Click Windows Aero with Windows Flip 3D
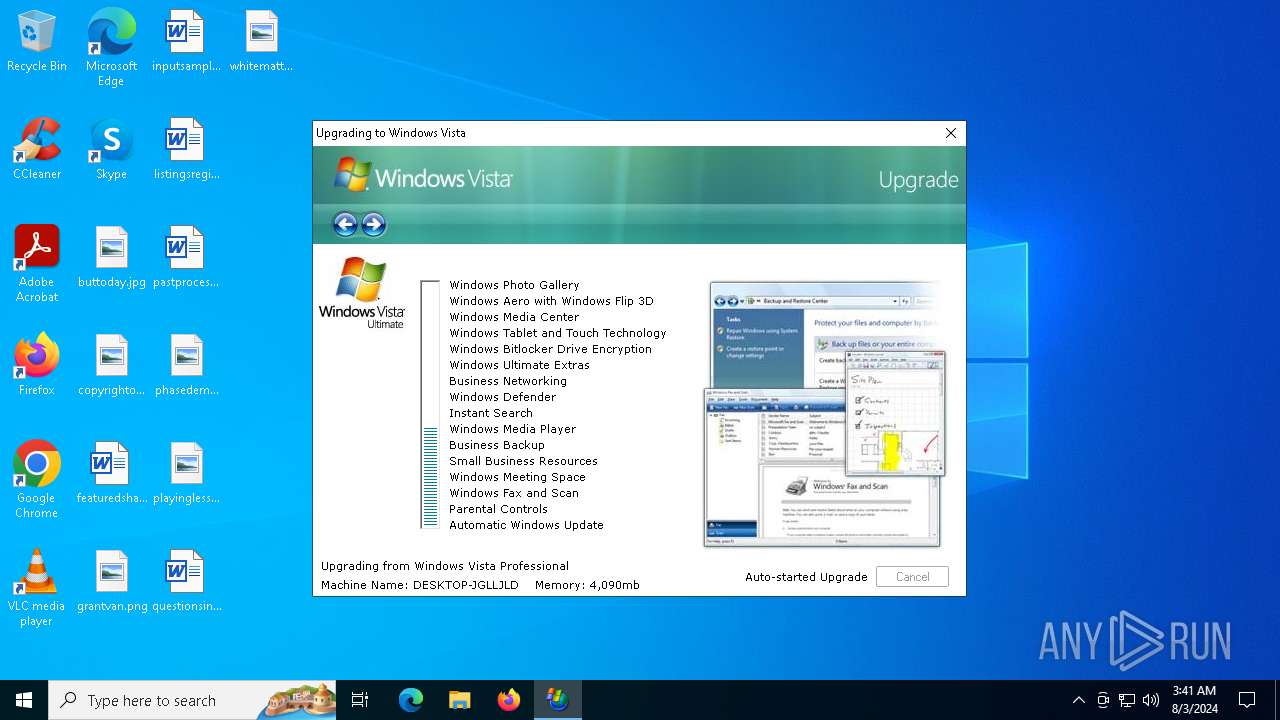This screenshot has width=1280, height=720. pos(551,301)
